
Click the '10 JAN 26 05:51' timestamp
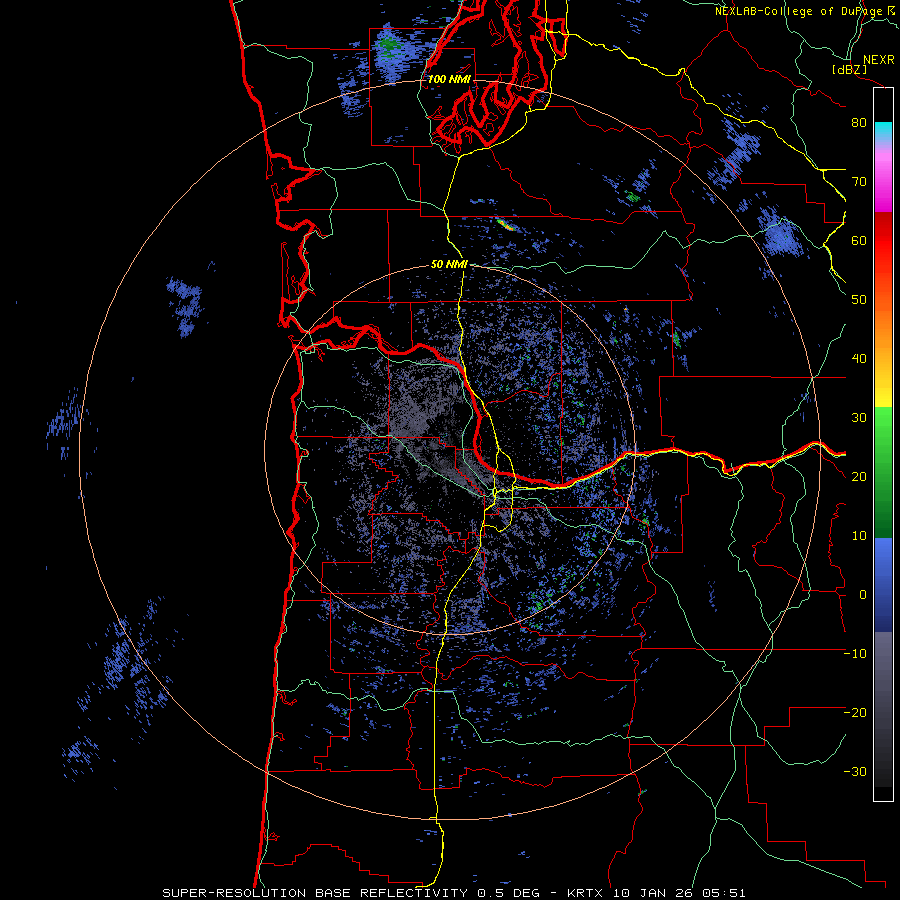coord(679,893)
